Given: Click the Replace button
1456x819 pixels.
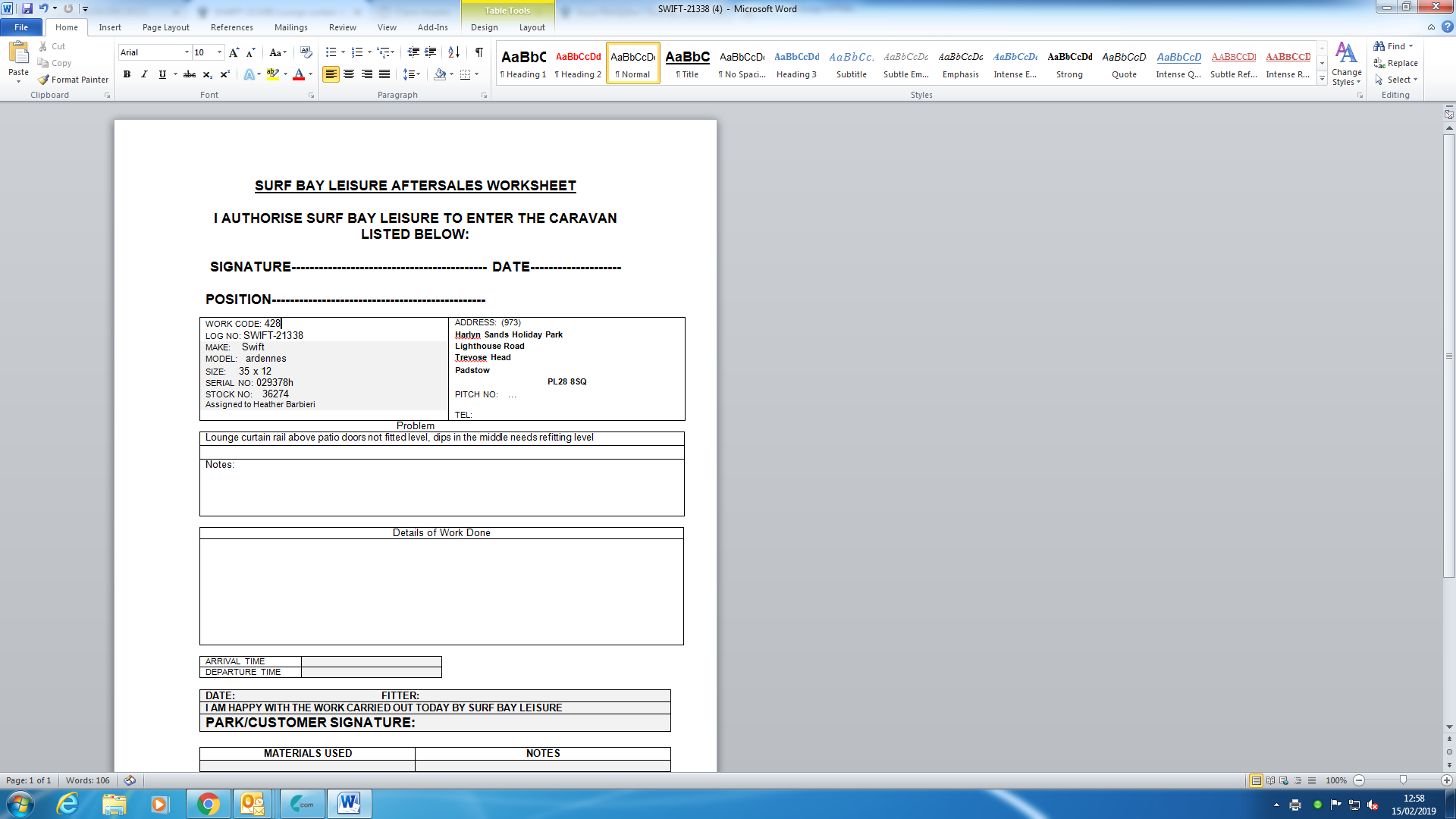Looking at the screenshot, I should (x=1395, y=63).
